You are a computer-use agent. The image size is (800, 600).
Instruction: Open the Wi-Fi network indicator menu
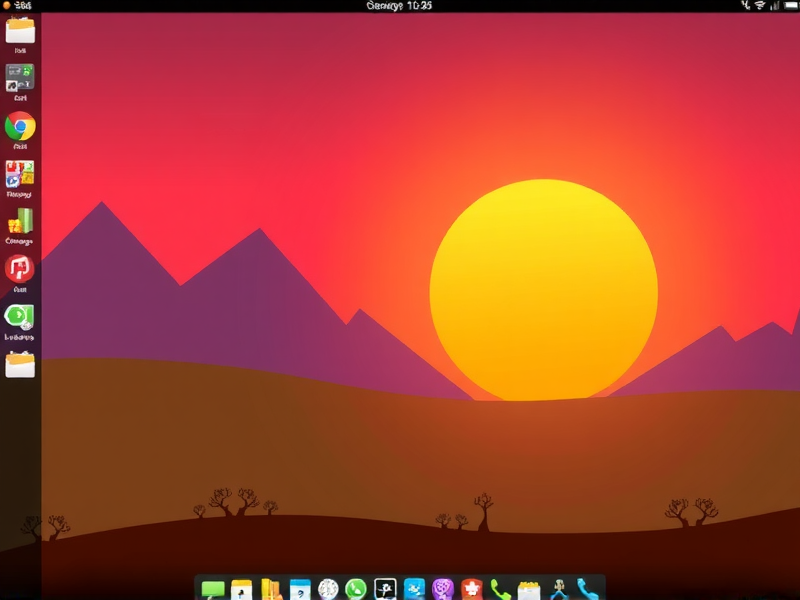click(762, 7)
